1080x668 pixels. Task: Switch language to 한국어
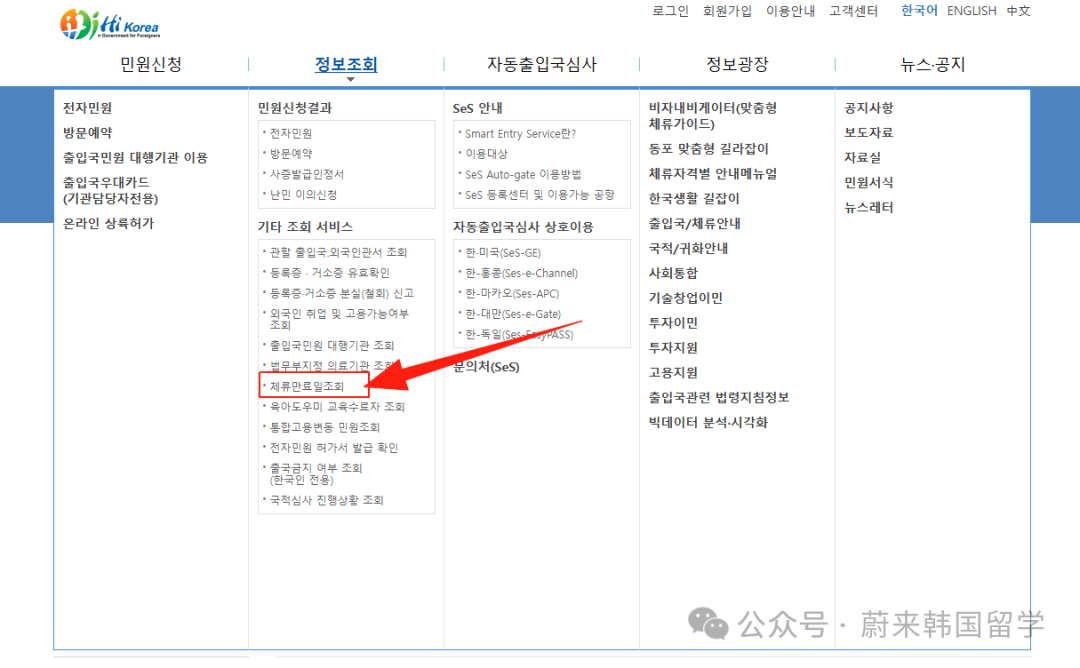click(x=920, y=11)
